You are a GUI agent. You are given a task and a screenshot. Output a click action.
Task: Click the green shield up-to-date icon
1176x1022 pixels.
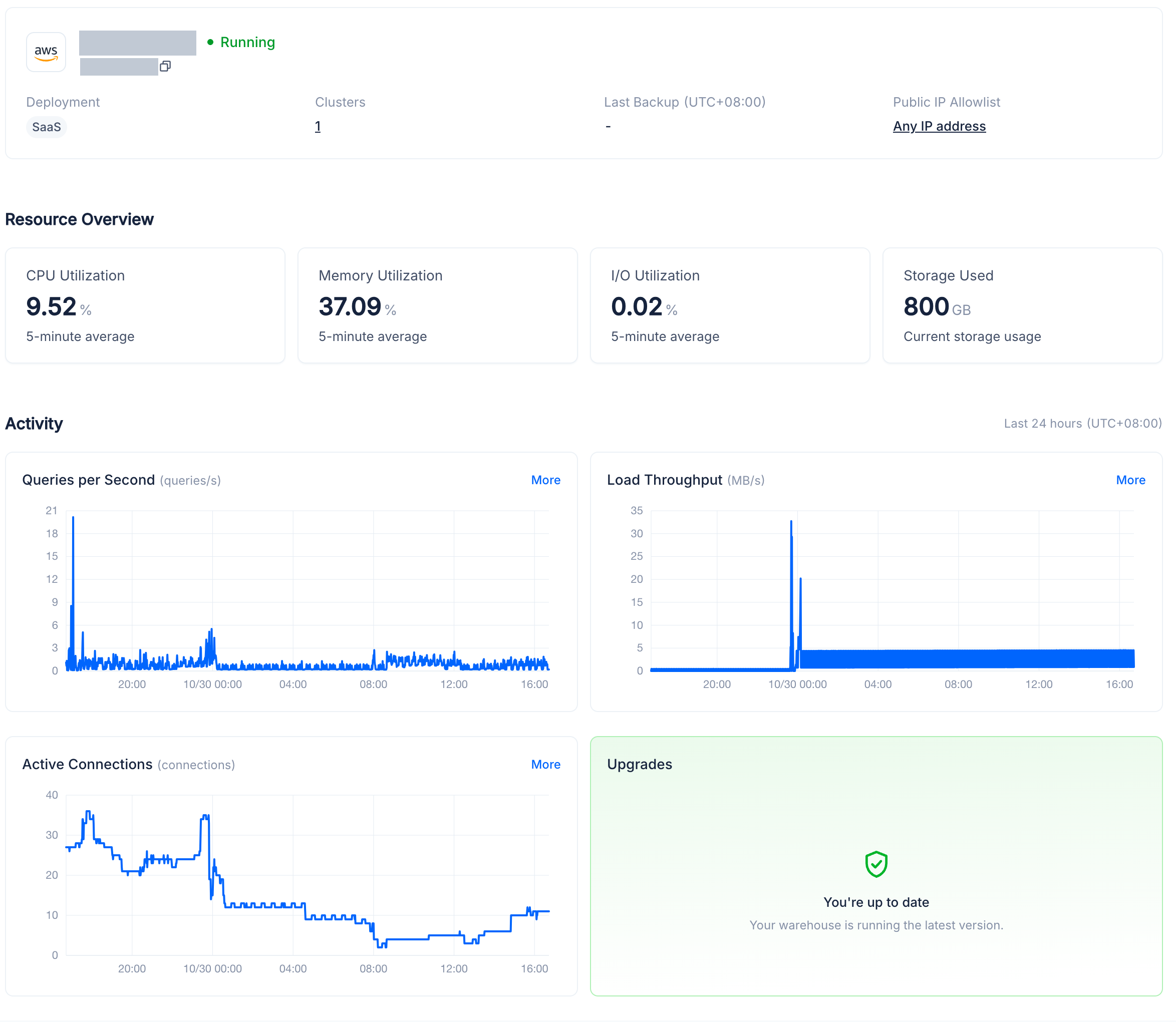coord(876,864)
